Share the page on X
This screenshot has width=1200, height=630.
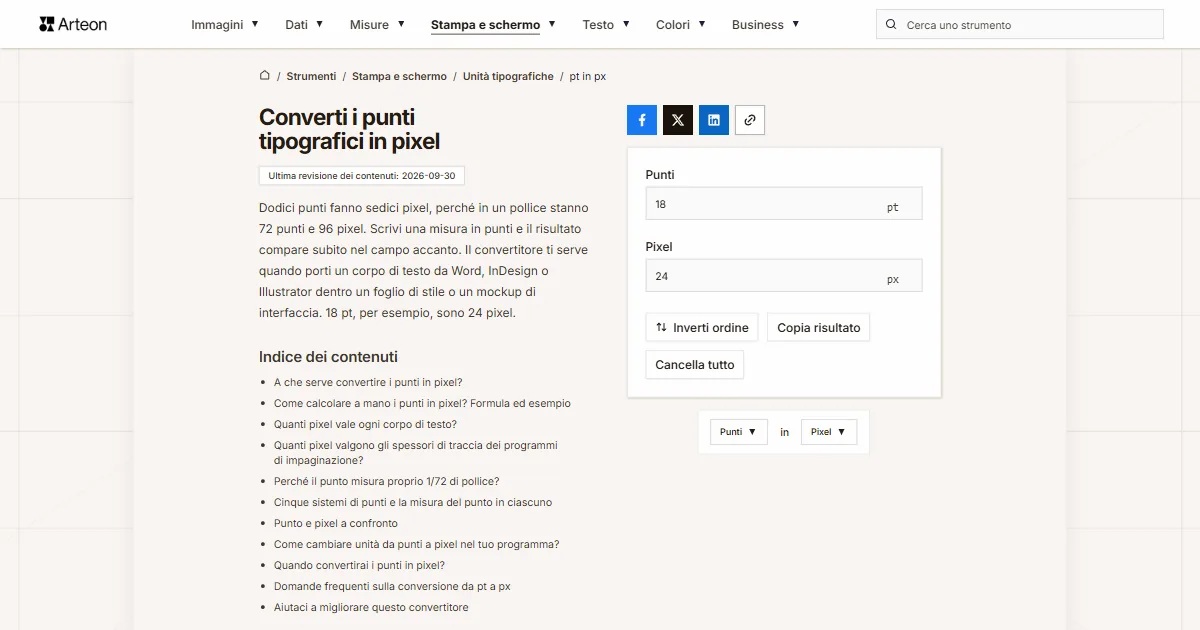click(x=678, y=120)
